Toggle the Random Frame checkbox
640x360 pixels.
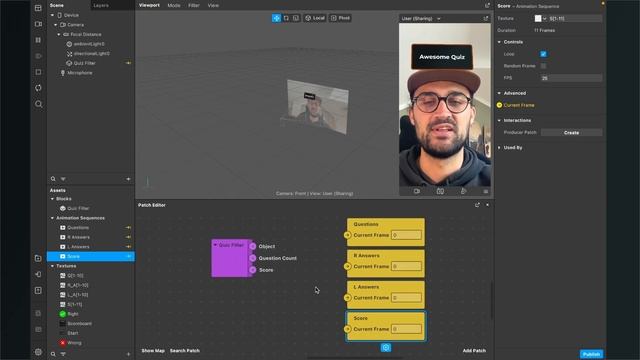click(x=543, y=66)
